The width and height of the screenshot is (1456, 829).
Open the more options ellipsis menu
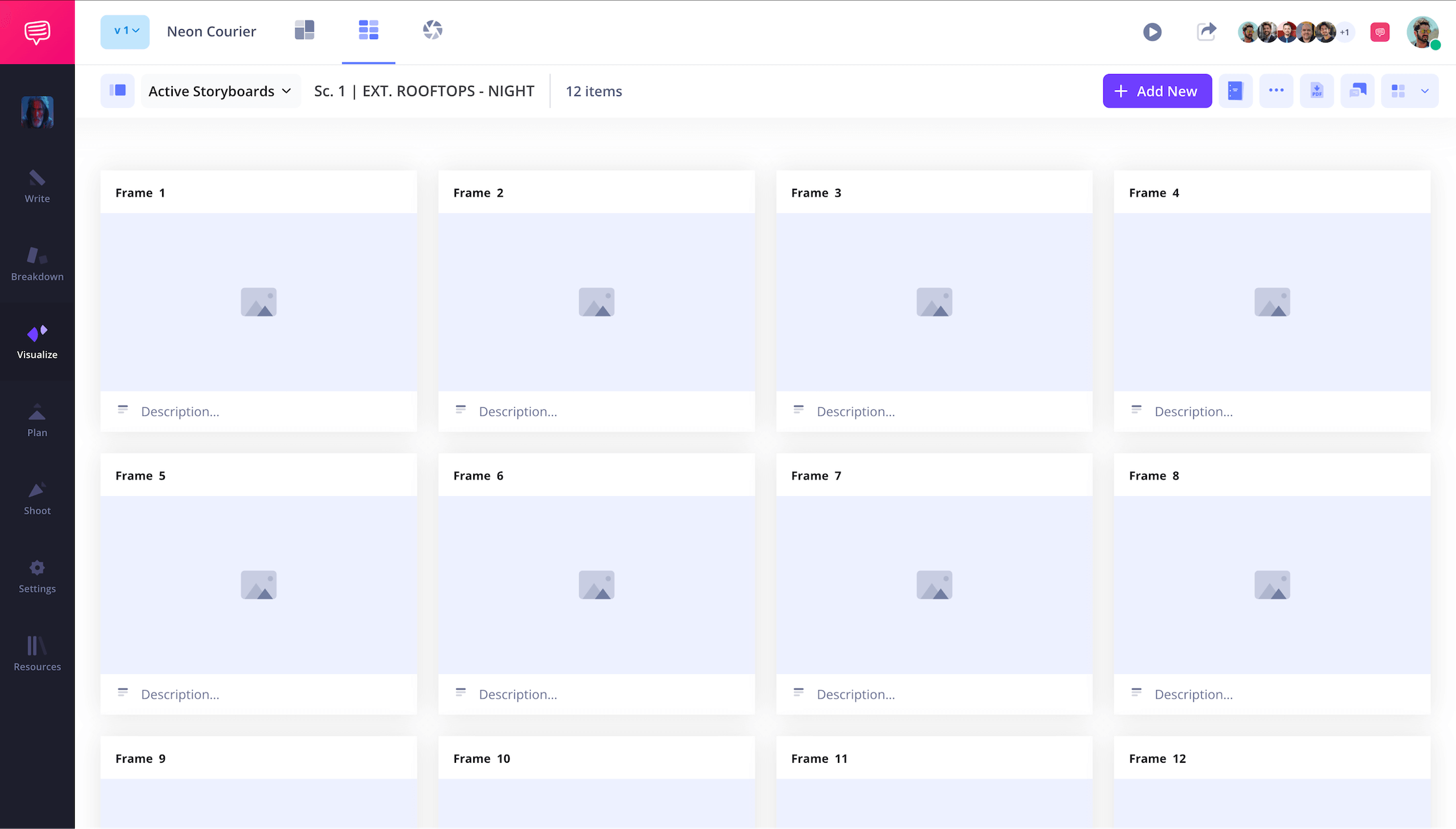click(x=1276, y=91)
